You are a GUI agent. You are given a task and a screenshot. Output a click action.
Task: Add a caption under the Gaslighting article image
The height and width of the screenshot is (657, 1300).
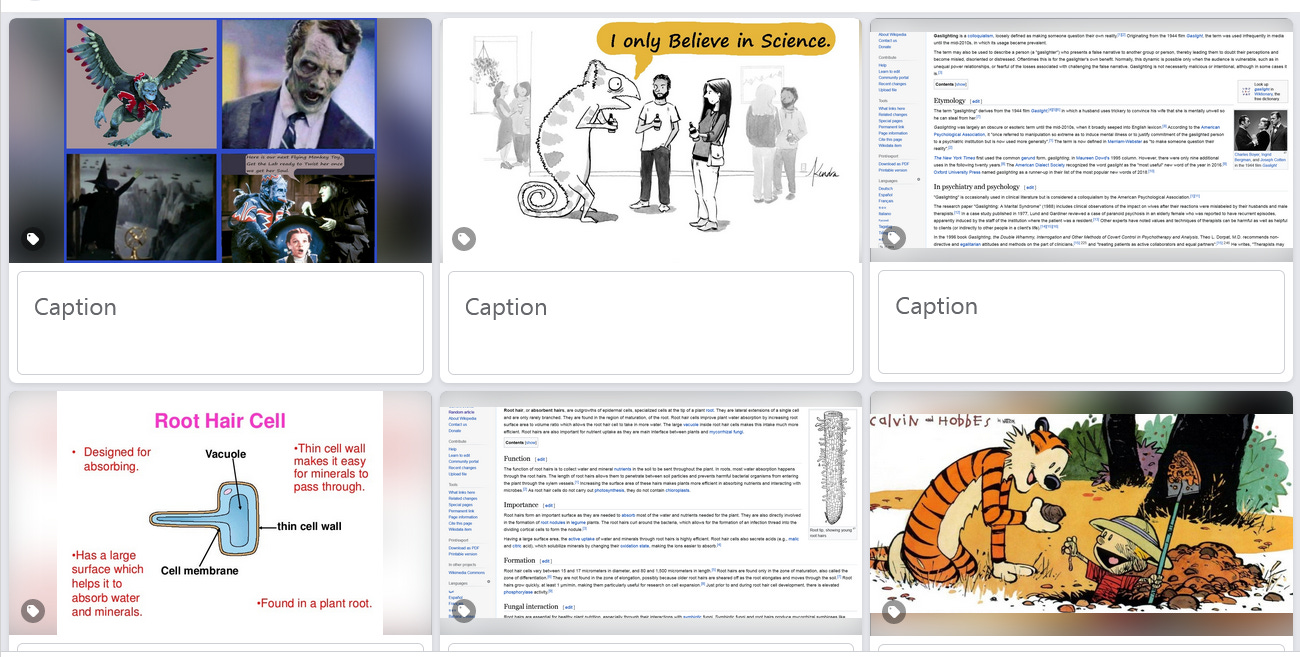pos(1081,323)
